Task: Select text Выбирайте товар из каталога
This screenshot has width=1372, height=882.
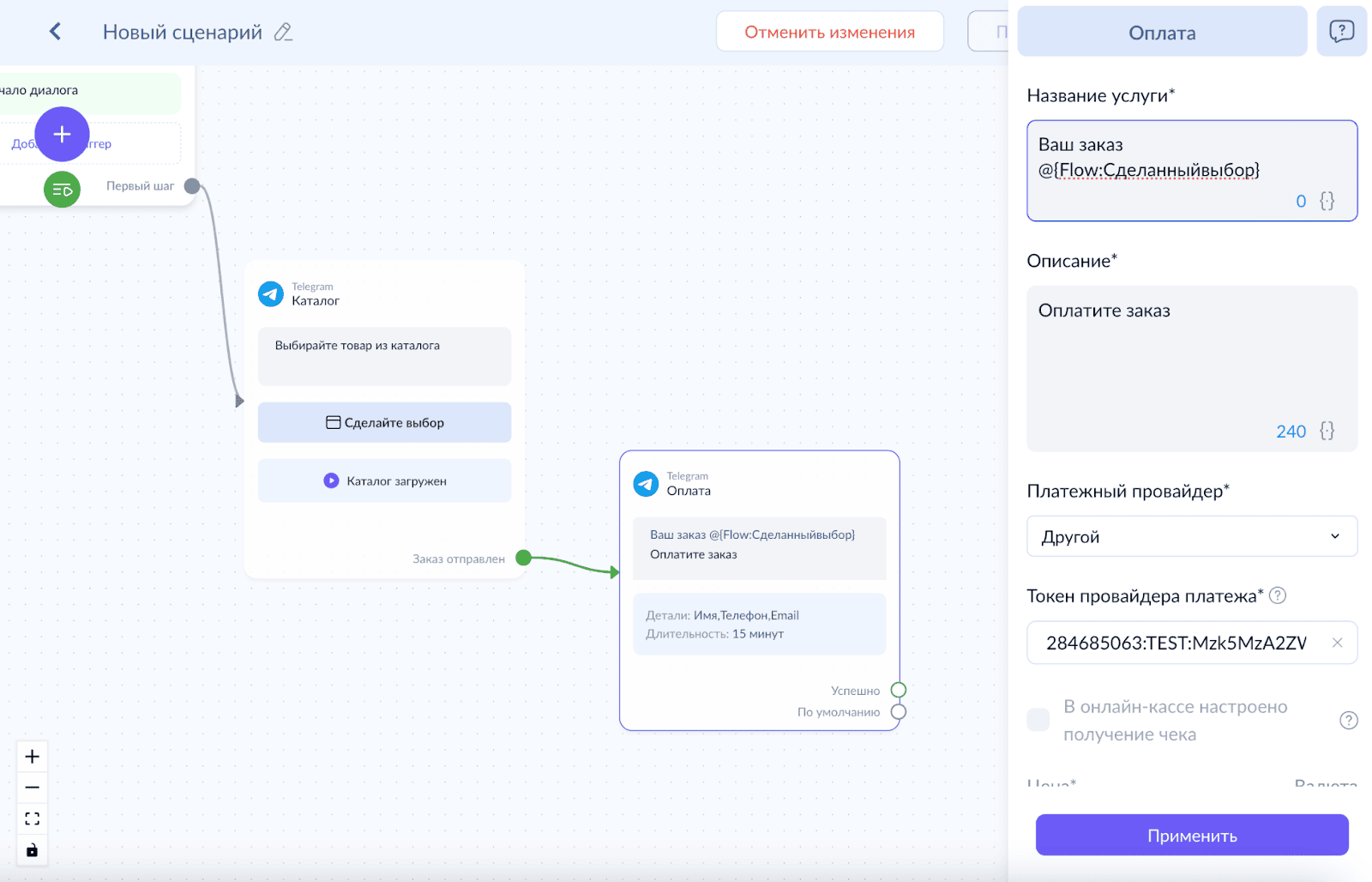Action: pos(358,345)
